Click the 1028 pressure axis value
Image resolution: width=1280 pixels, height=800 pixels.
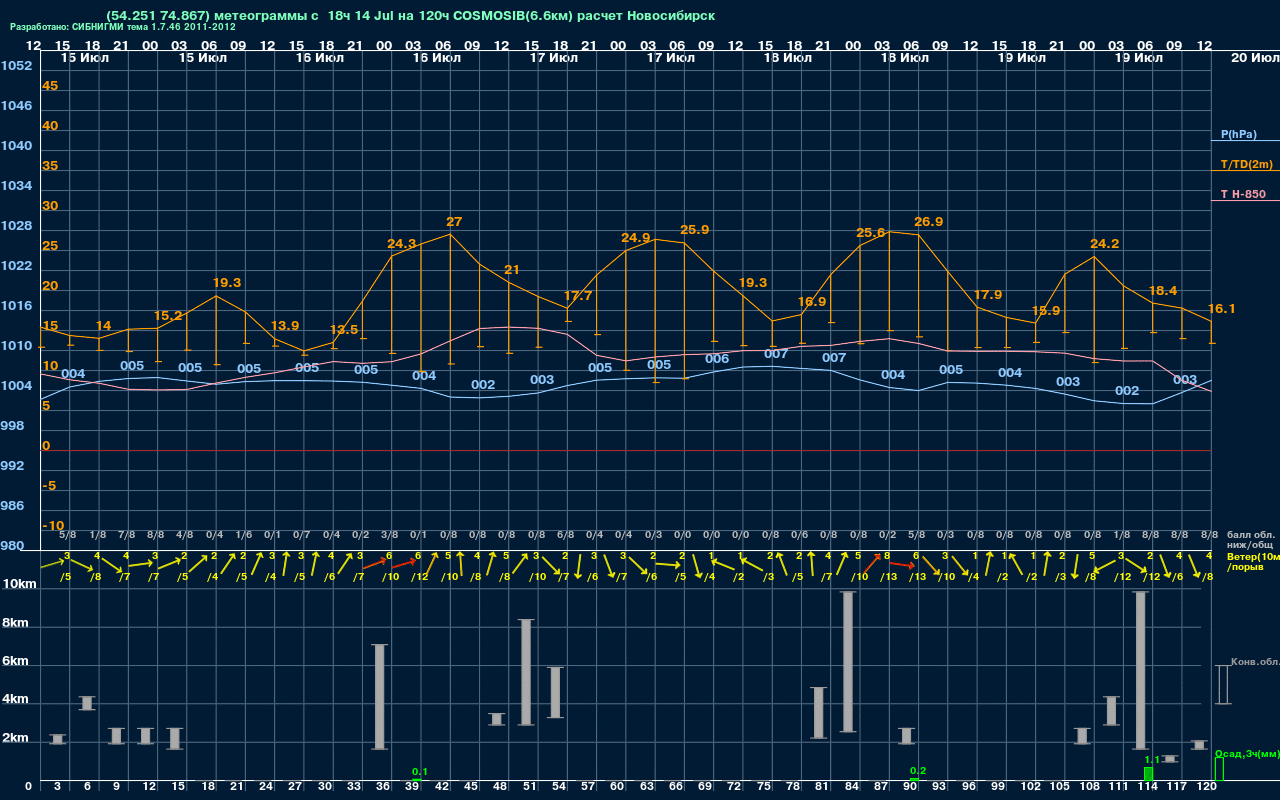click(16, 226)
